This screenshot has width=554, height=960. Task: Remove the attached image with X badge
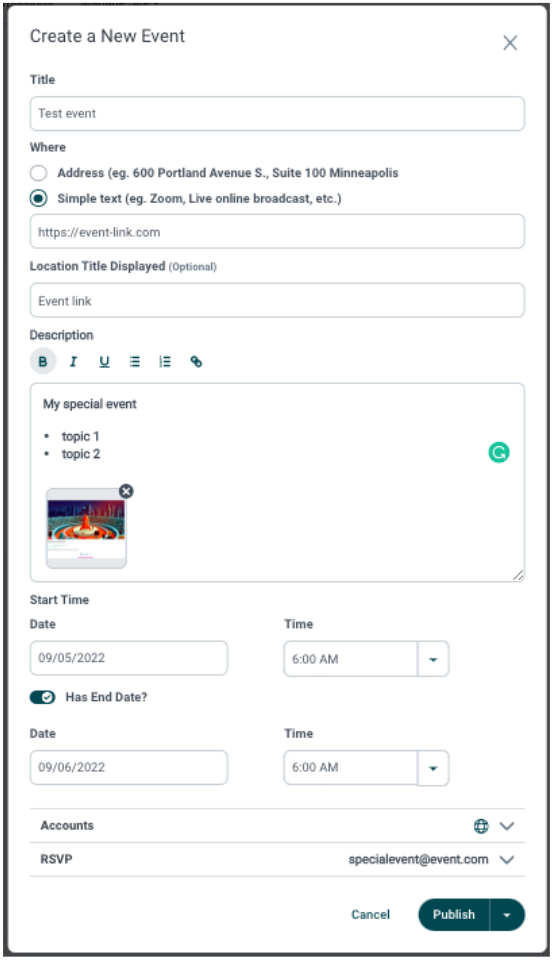click(x=126, y=491)
